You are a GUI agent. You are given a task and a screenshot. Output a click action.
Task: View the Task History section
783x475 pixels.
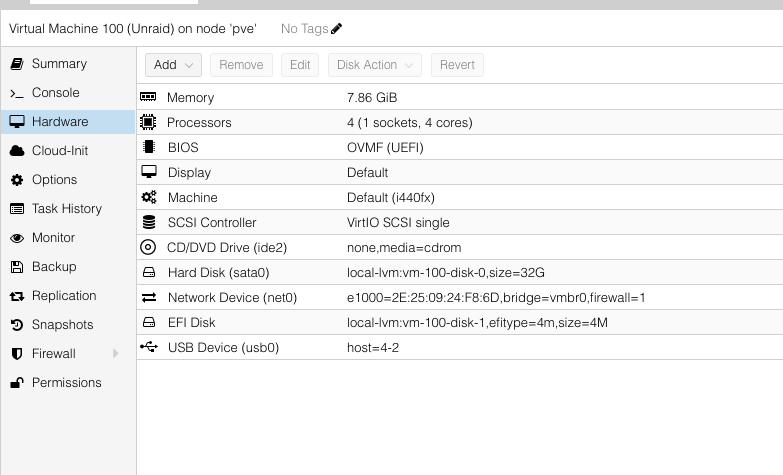(x=68, y=209)
